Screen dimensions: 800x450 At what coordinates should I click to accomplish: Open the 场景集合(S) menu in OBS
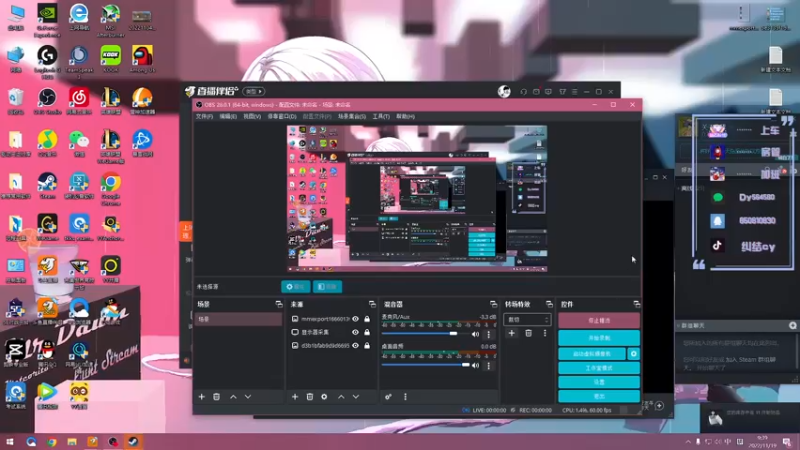click(x=352, y=116)
